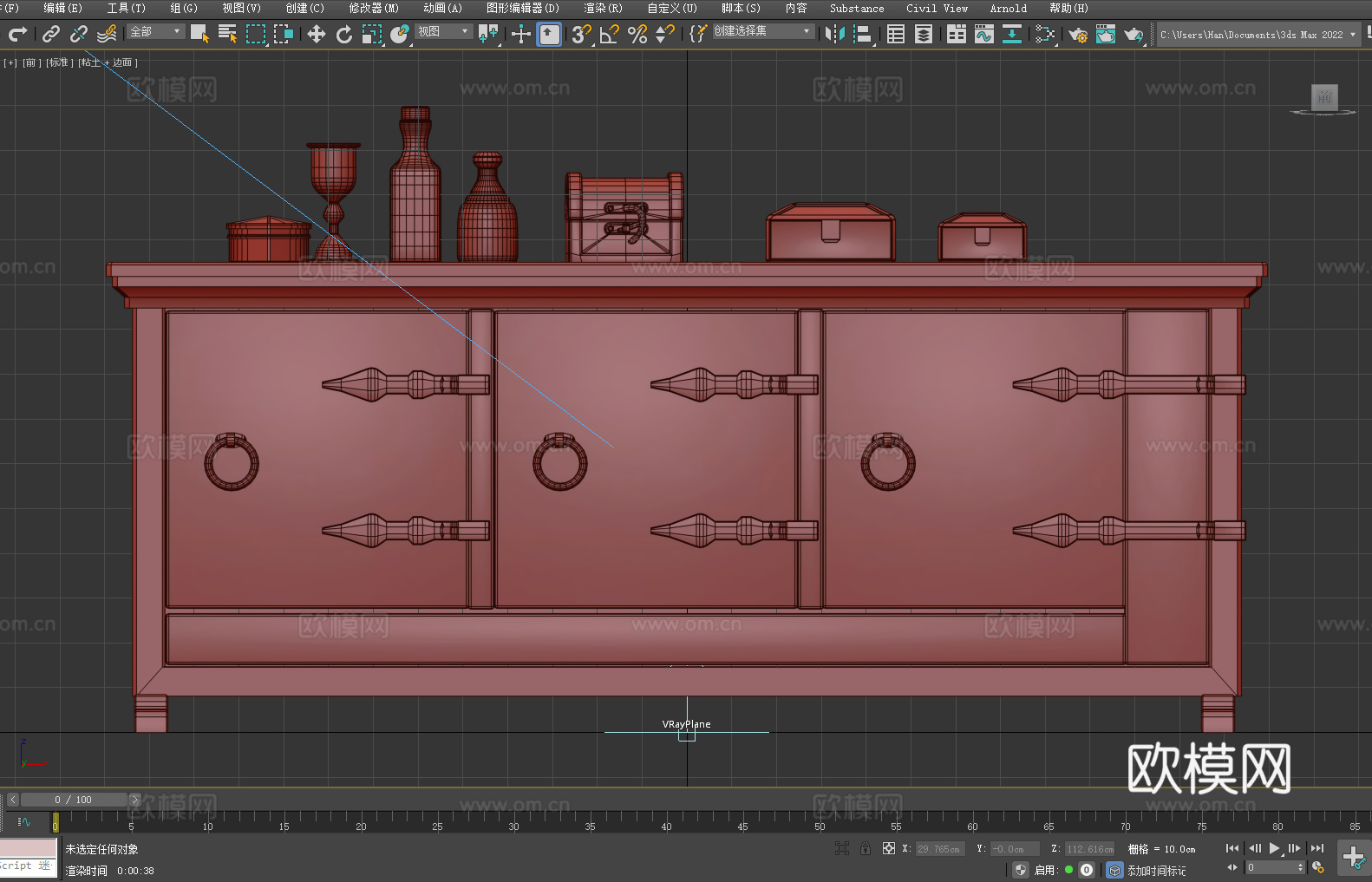Open the Civil View menu
Screen dimensions: 1372x882
938,8
